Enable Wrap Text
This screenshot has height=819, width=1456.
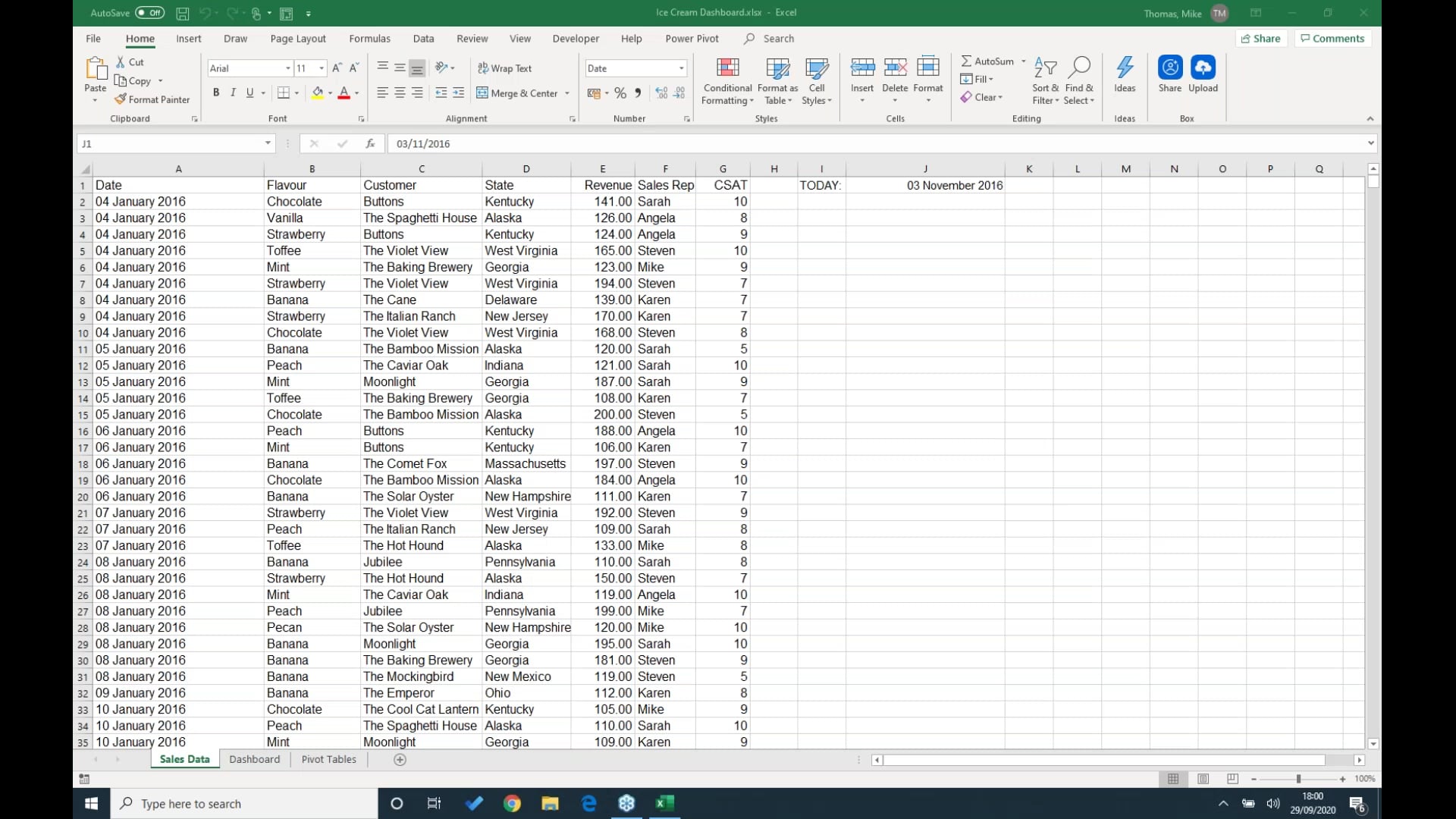pos(506,67)
